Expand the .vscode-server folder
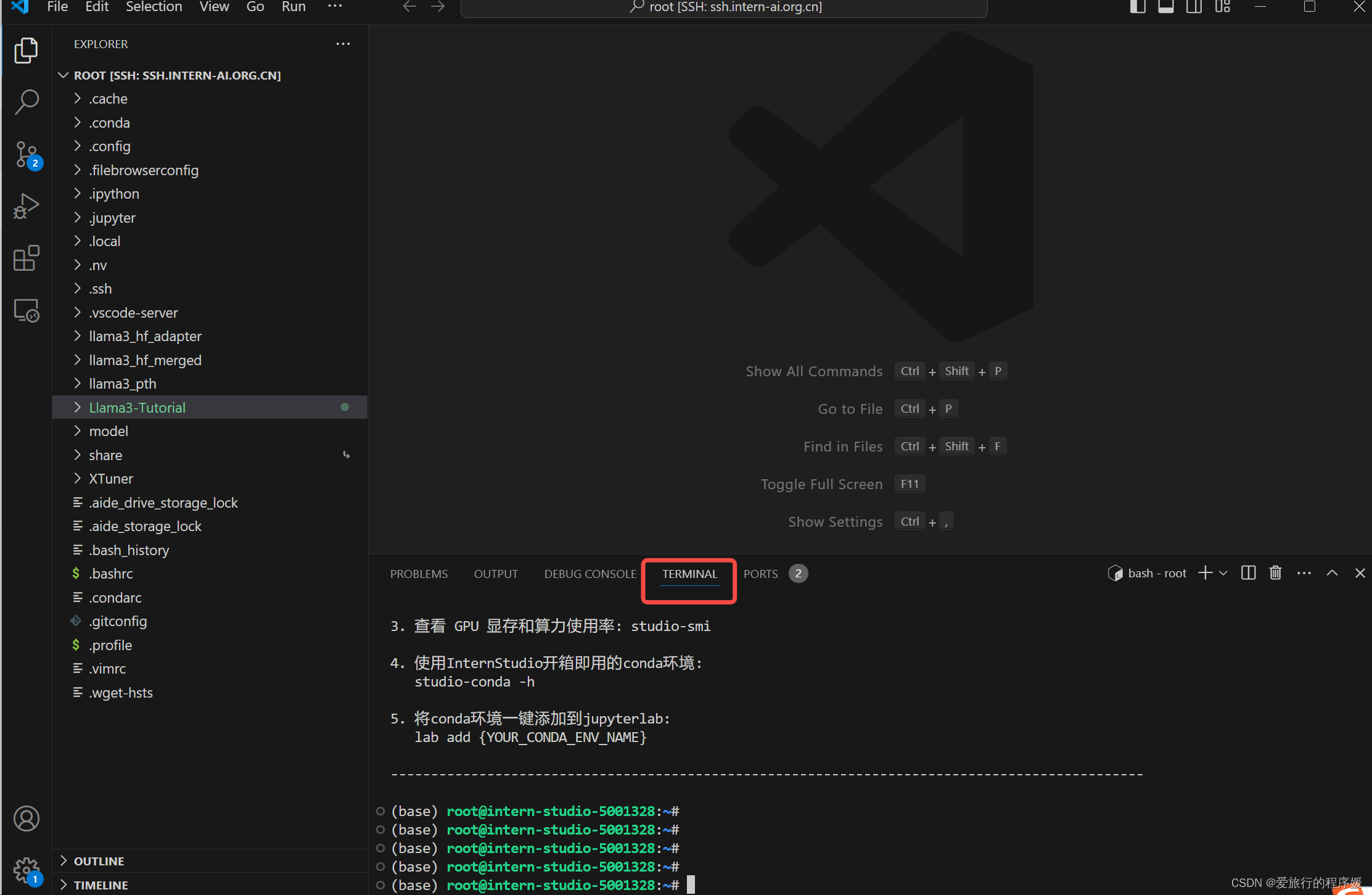Viewport: 1372px width, 895px height. (x=210, y=313)
